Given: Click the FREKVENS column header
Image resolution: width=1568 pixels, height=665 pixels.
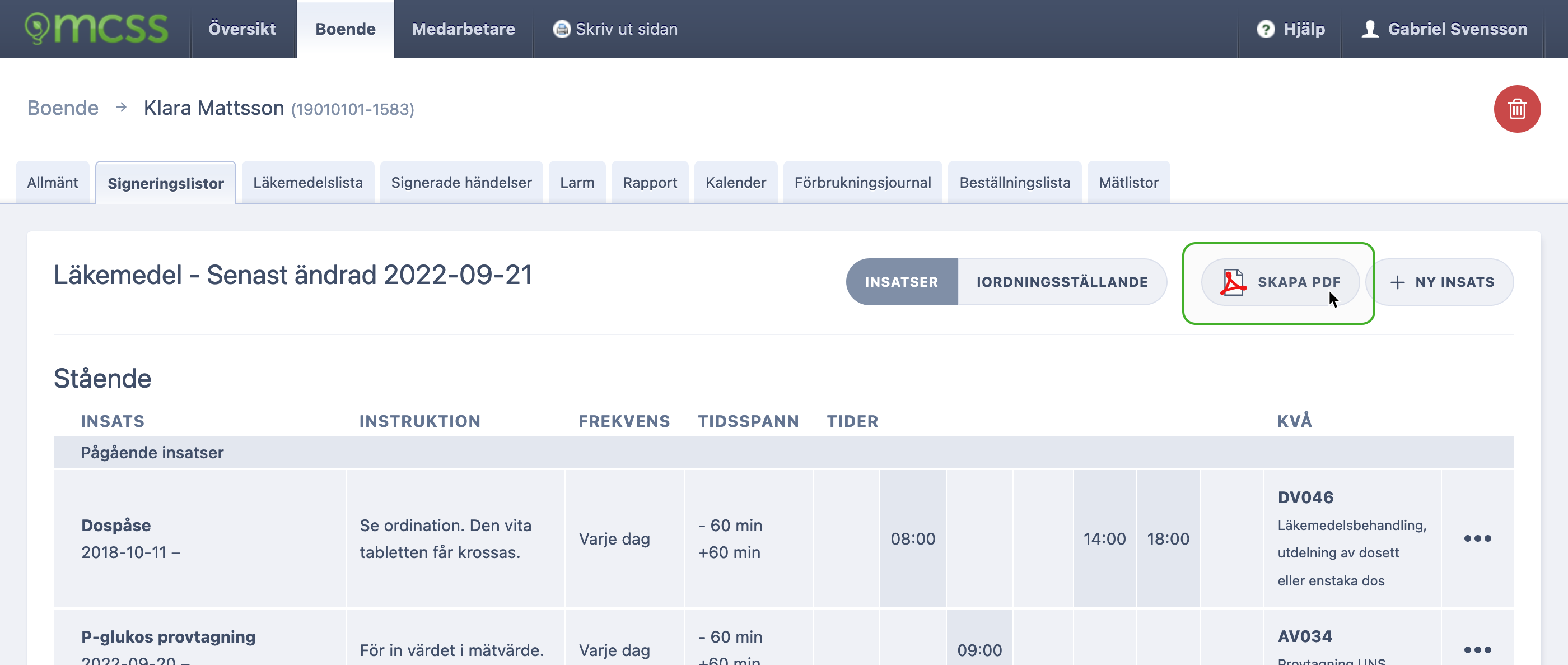Looking at the screenshot, I should click(624, 421).
